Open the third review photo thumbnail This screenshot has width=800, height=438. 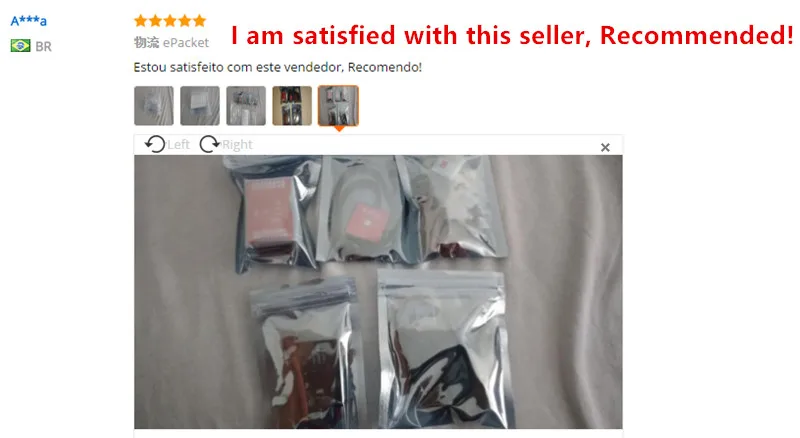[x=246, y=106]
